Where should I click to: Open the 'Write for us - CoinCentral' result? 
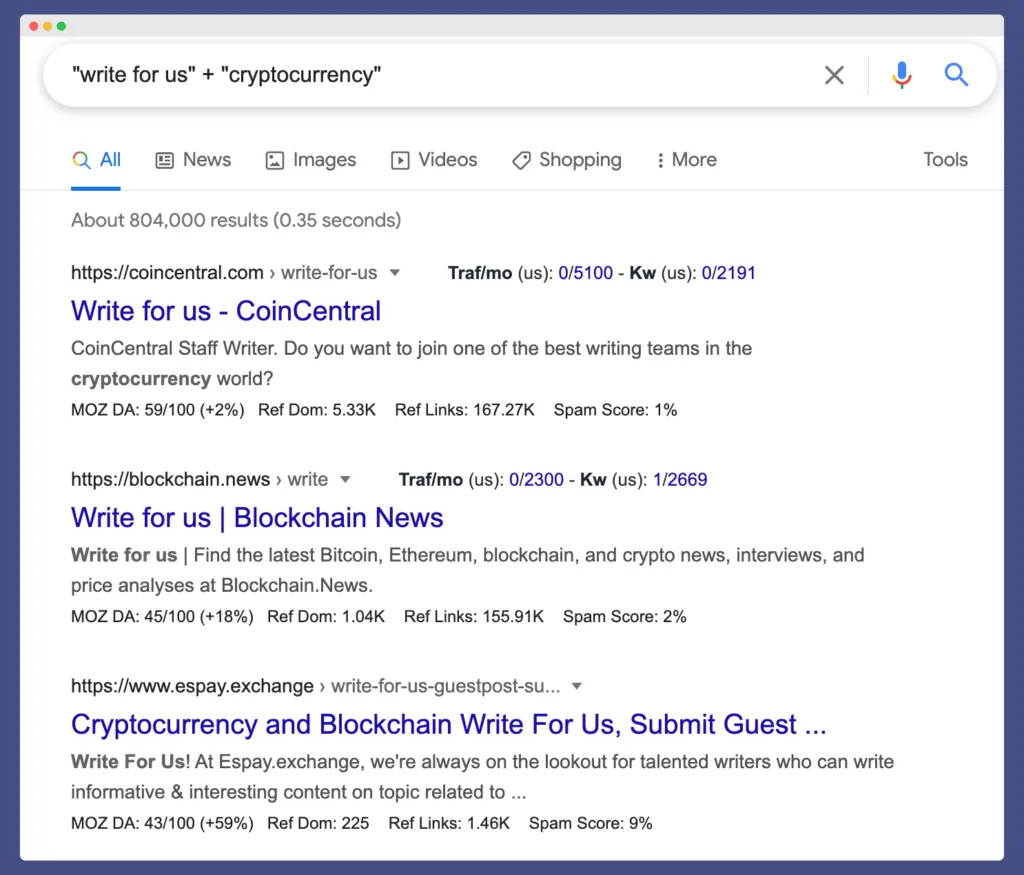coord(225,311)
